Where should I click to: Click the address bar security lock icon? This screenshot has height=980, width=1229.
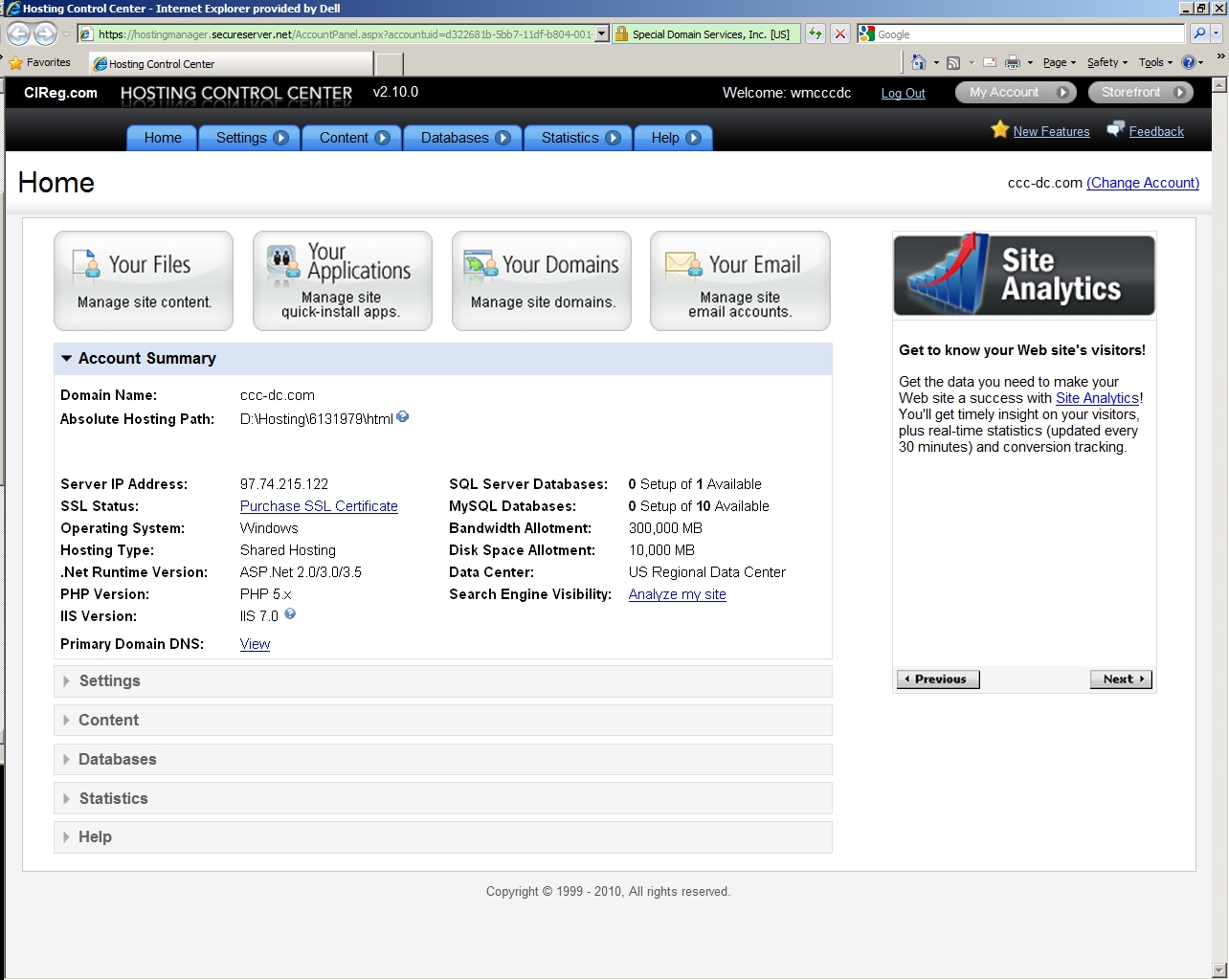[x=621, y=33]
